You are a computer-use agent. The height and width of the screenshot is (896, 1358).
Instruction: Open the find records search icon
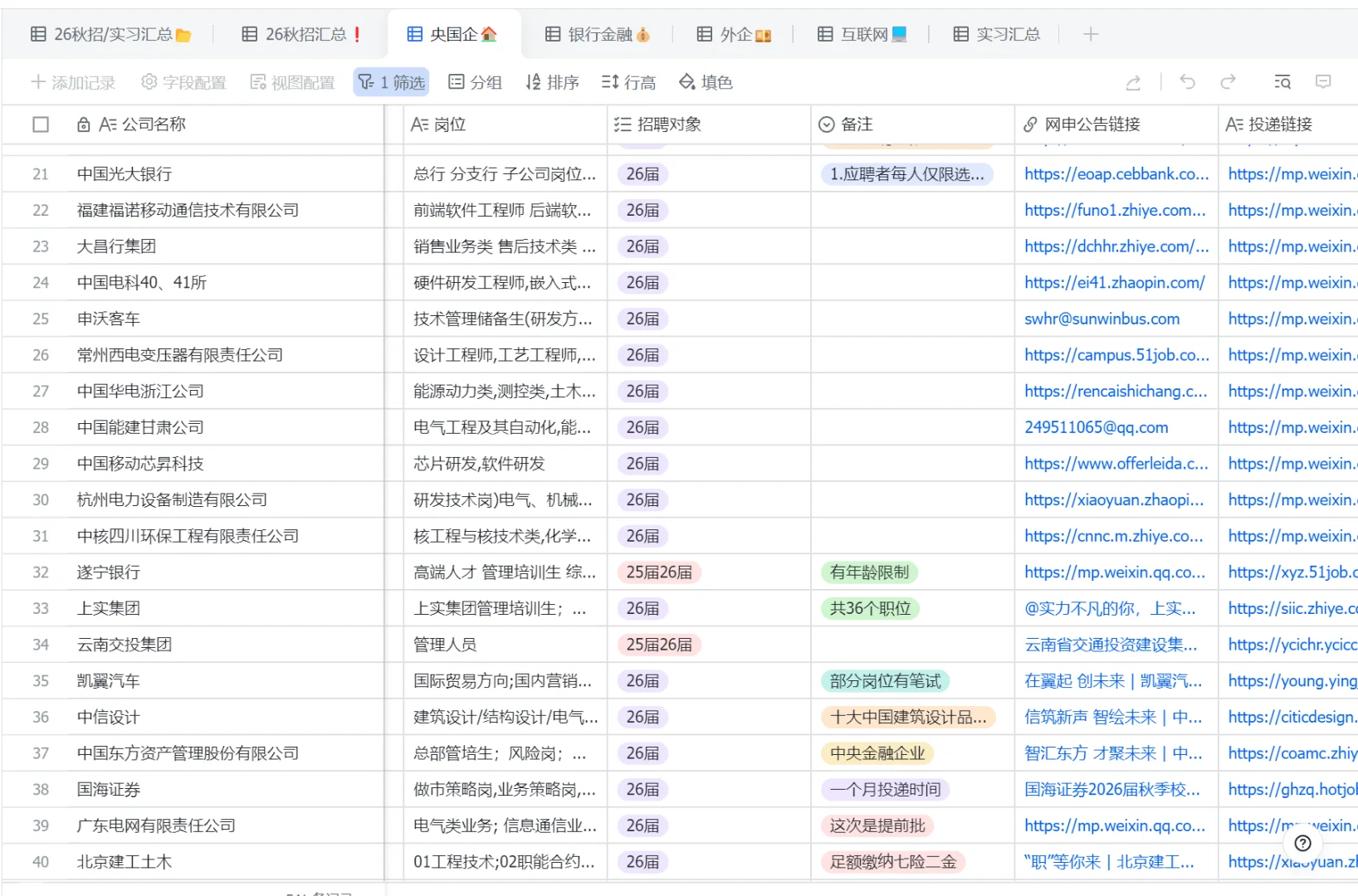click(1282, 82)
